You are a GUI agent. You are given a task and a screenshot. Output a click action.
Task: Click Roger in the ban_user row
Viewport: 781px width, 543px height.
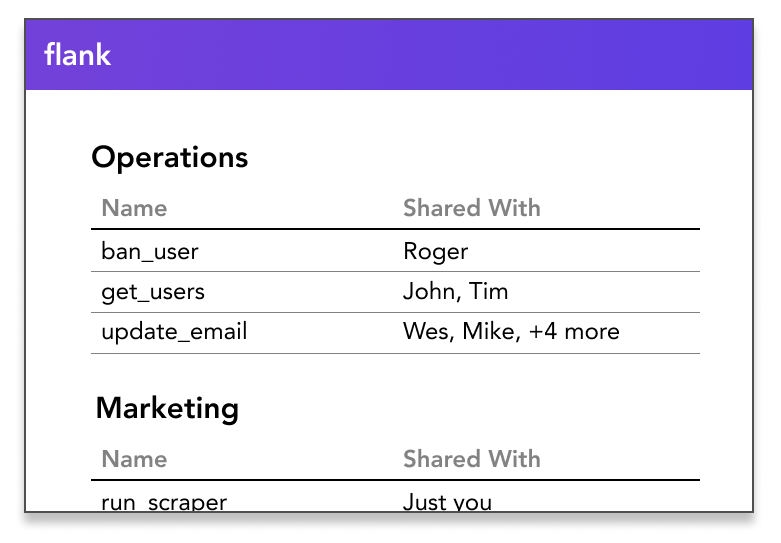coord(435,251)
